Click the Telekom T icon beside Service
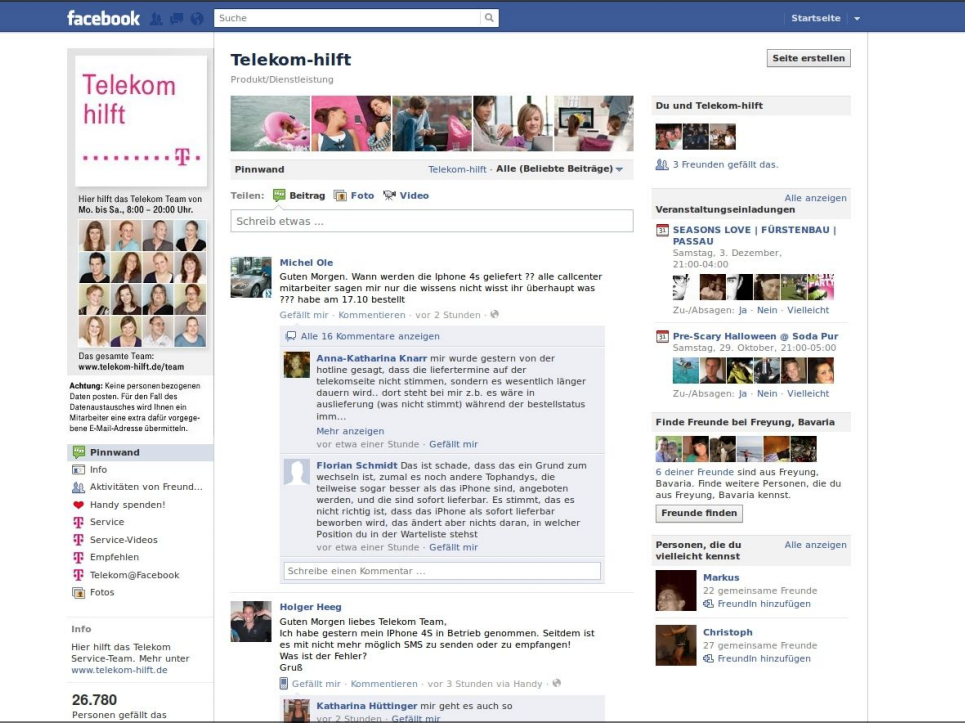965x724 pixels. [78, 522]
